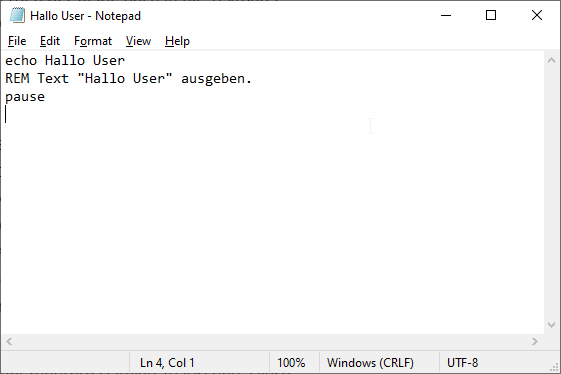561x374 pixels.
Task: Click the UTF-8 encoding indicator
Action: [x=462, y=363]
